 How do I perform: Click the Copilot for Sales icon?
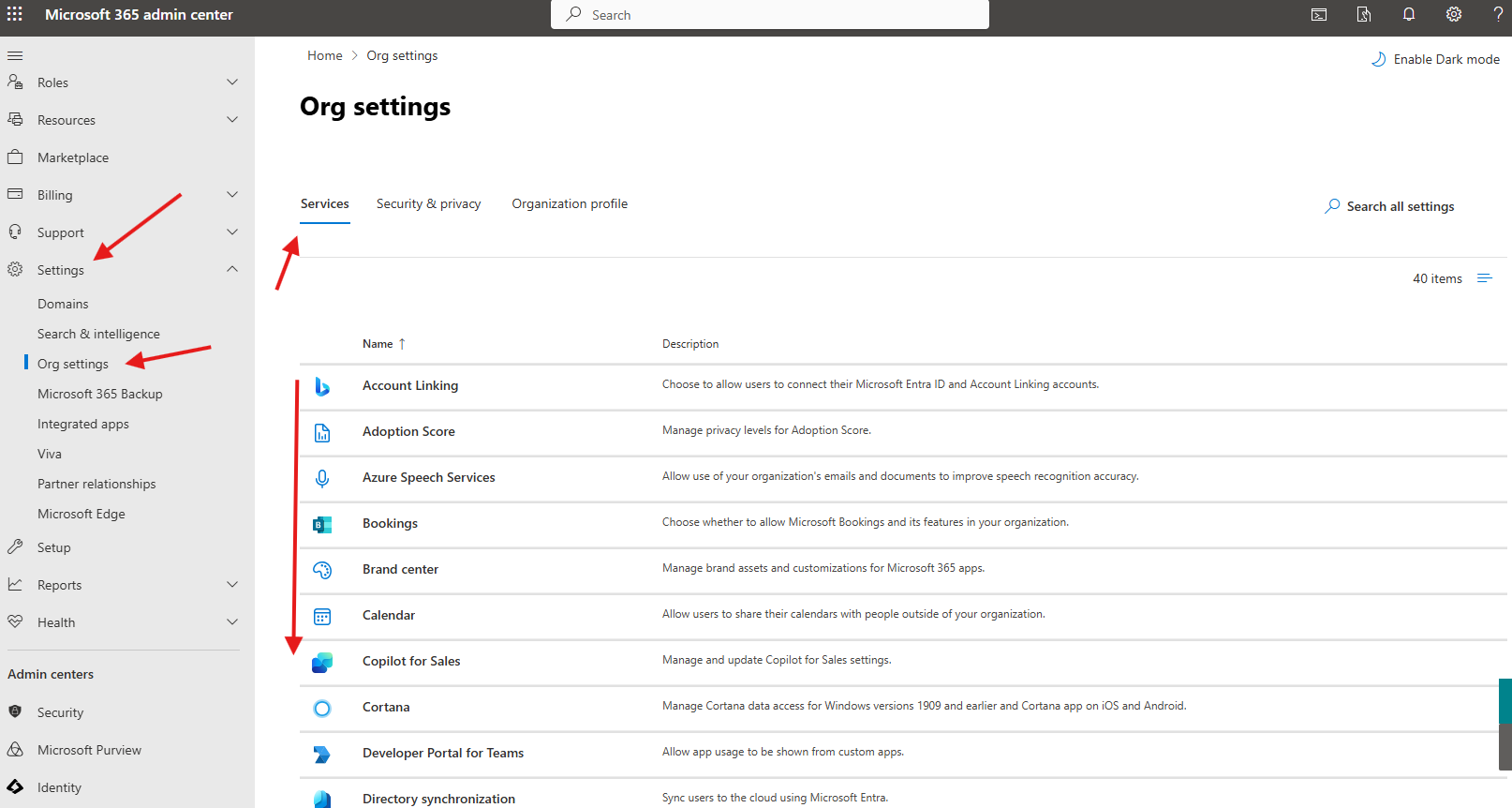pos(322,662)
